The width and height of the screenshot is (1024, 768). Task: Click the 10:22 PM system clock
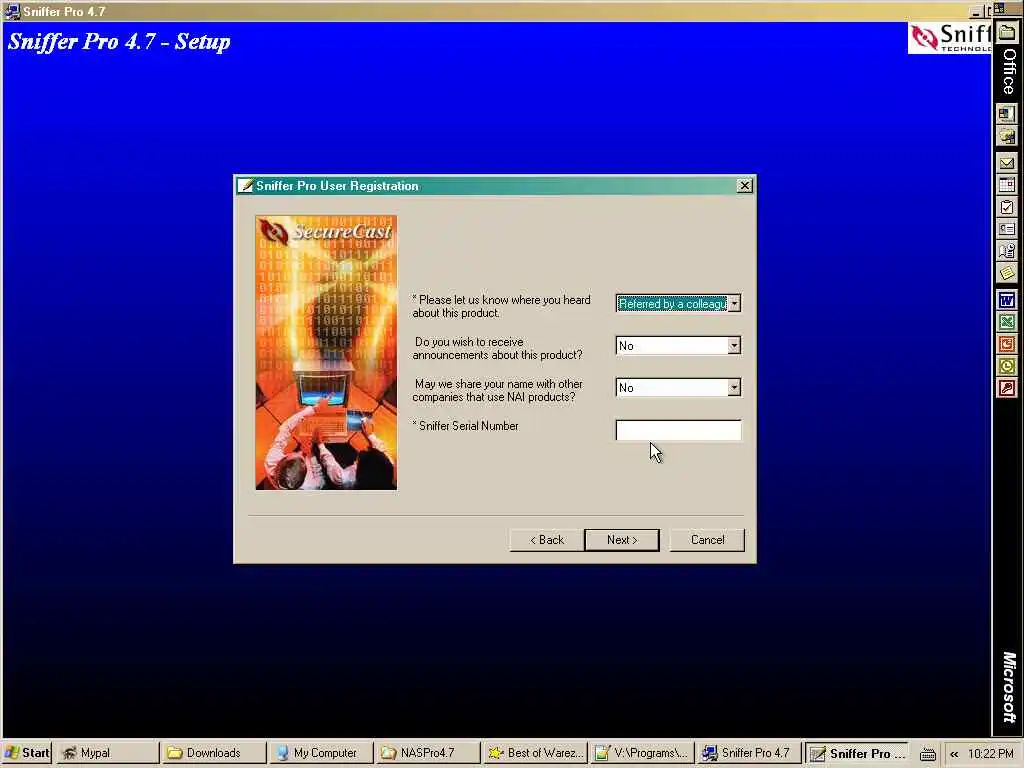pyautogui.click(x=990, y=754)
